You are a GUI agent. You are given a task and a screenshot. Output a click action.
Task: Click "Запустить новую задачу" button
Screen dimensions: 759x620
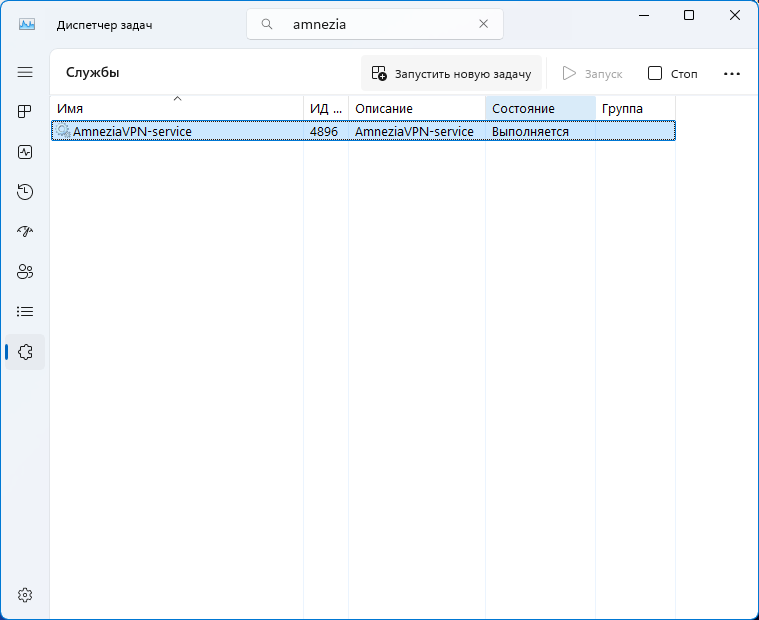pos(451,73)
